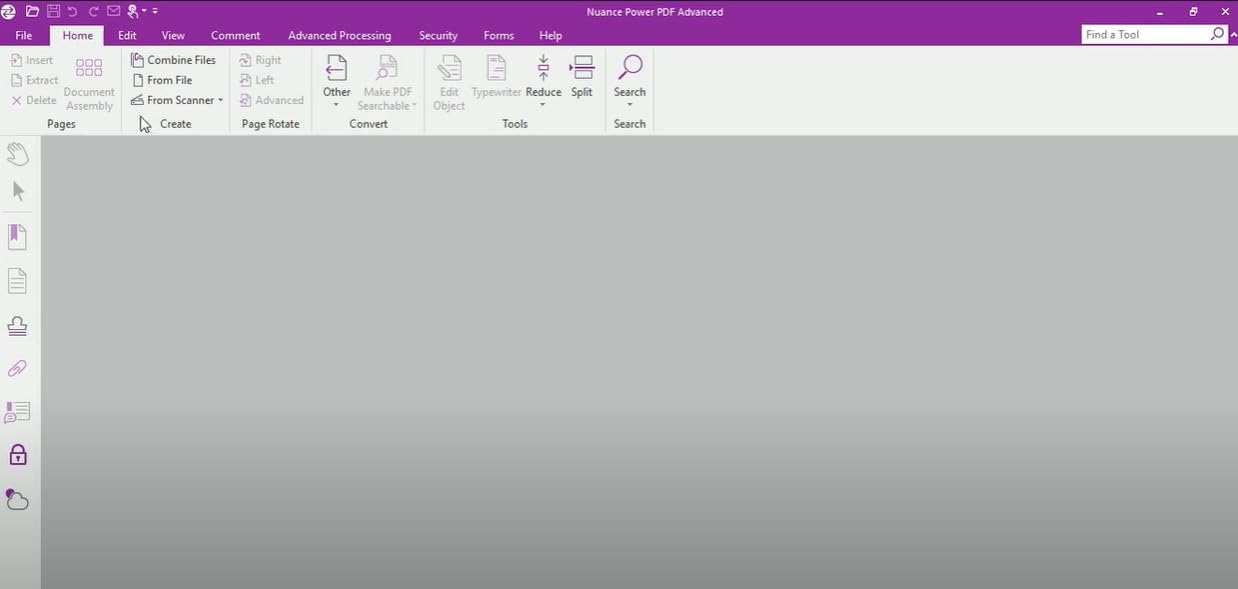1238x589 pixels.
Task: Select the Typewriter tool
Action: pyautogui.click(x=496, y=77)
